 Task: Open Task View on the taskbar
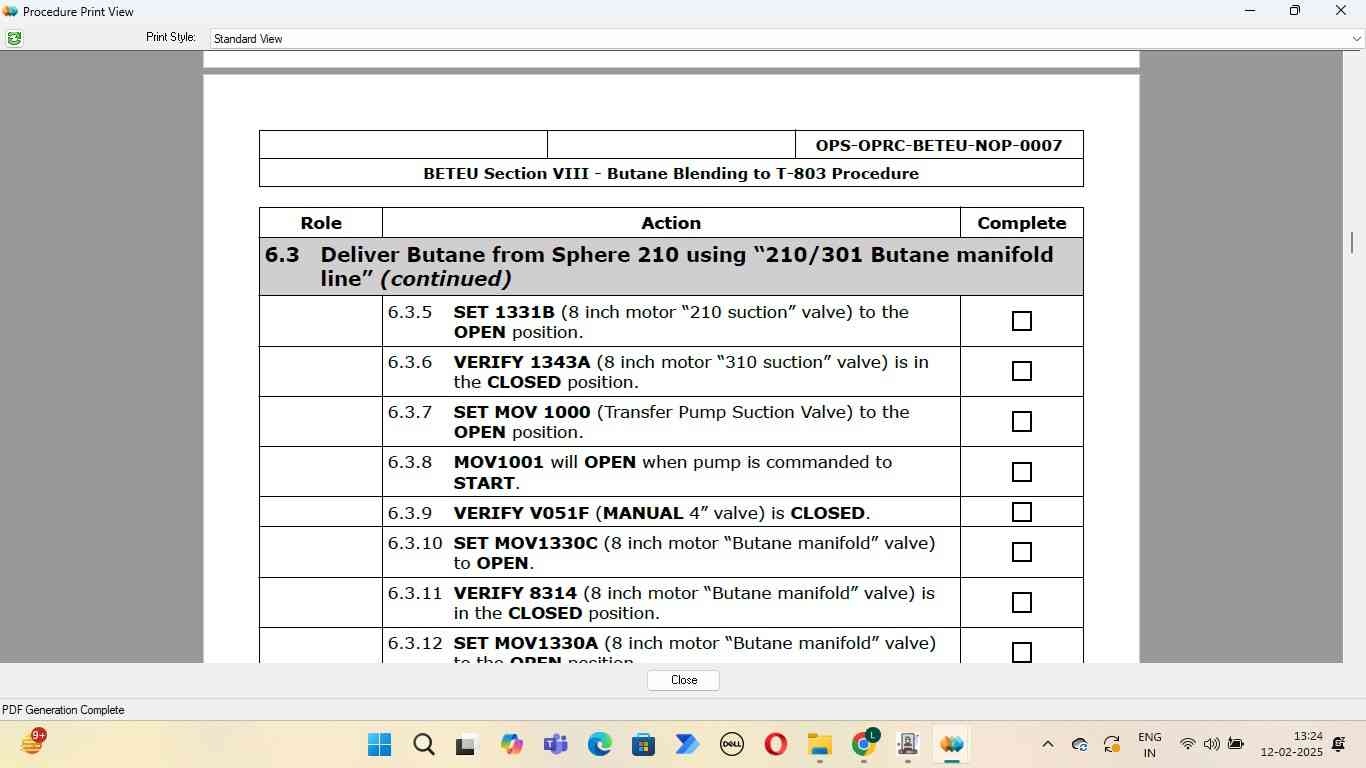click(466, 744)
